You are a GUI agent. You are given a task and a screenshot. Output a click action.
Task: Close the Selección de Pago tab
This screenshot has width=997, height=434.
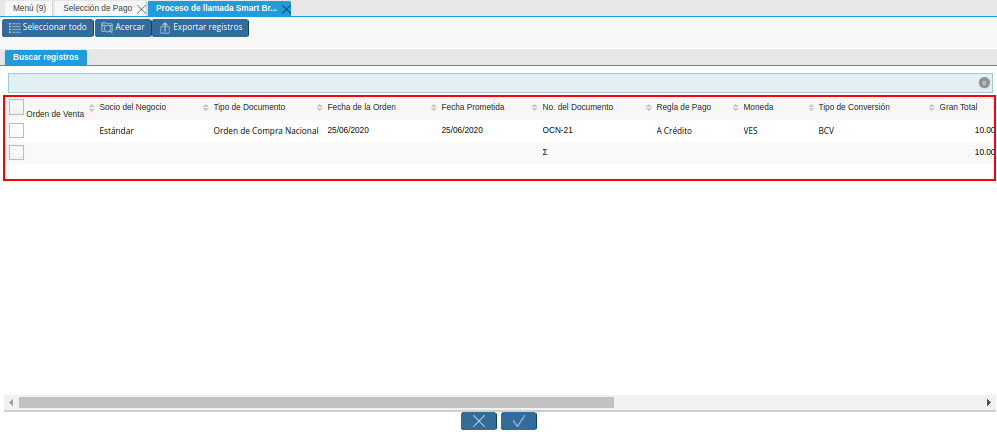141,9
